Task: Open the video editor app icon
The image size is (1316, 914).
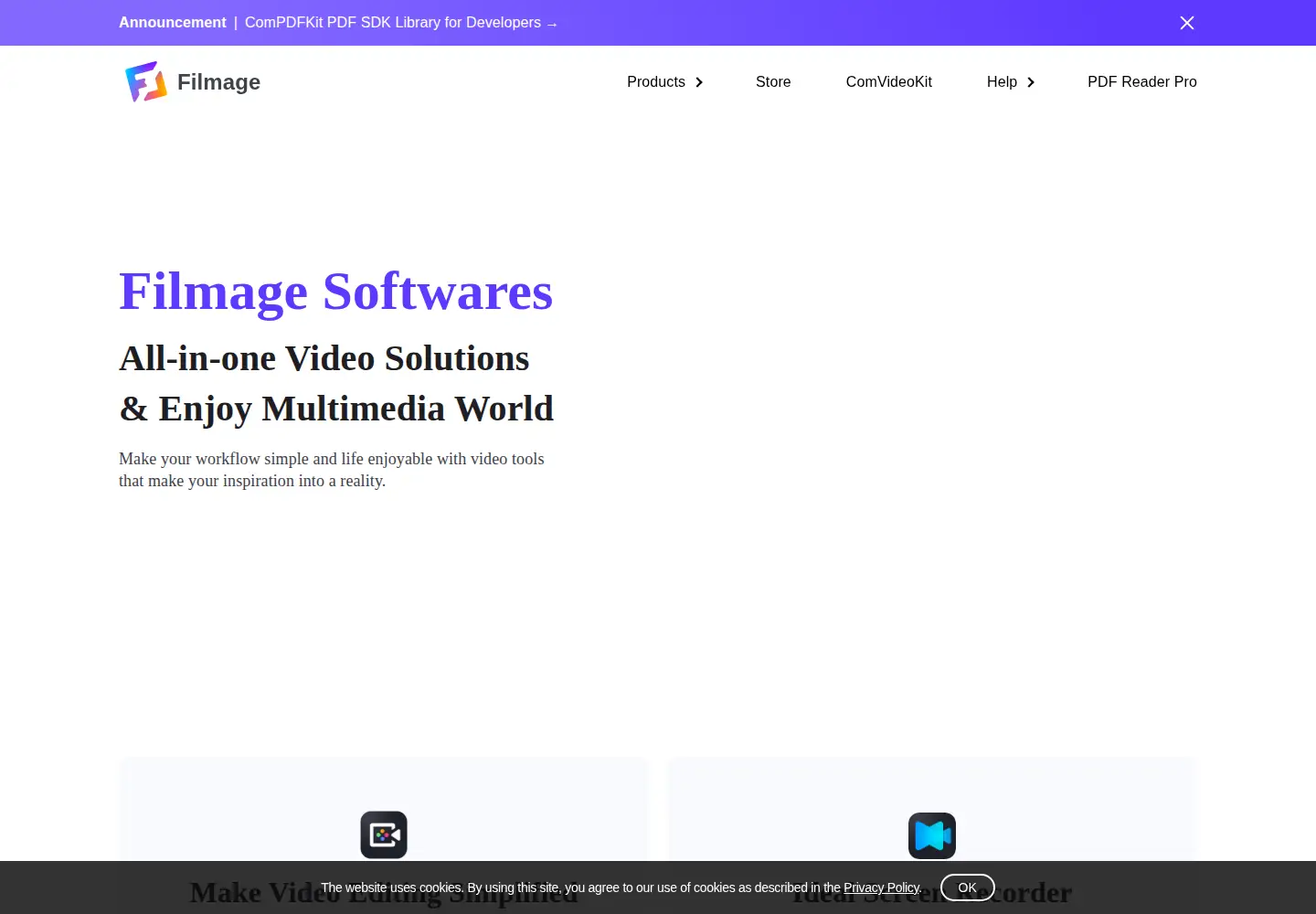Action: tap(384, 835)
